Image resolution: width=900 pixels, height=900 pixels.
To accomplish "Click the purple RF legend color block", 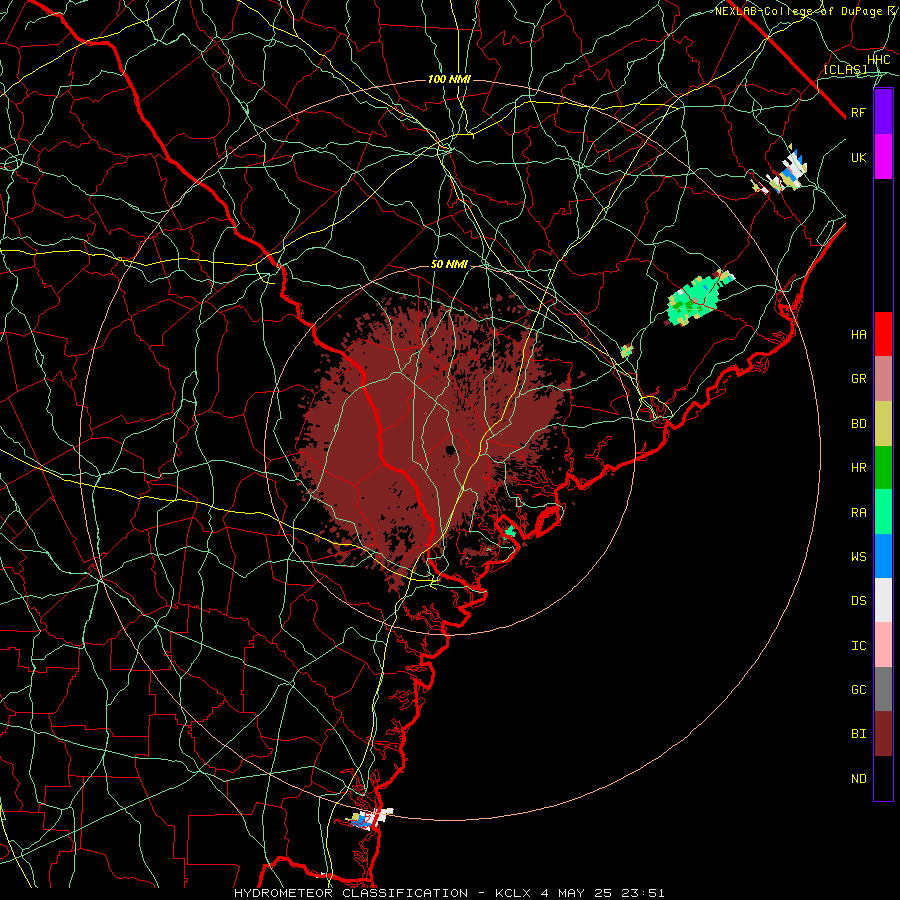I will tap(883, 112).
